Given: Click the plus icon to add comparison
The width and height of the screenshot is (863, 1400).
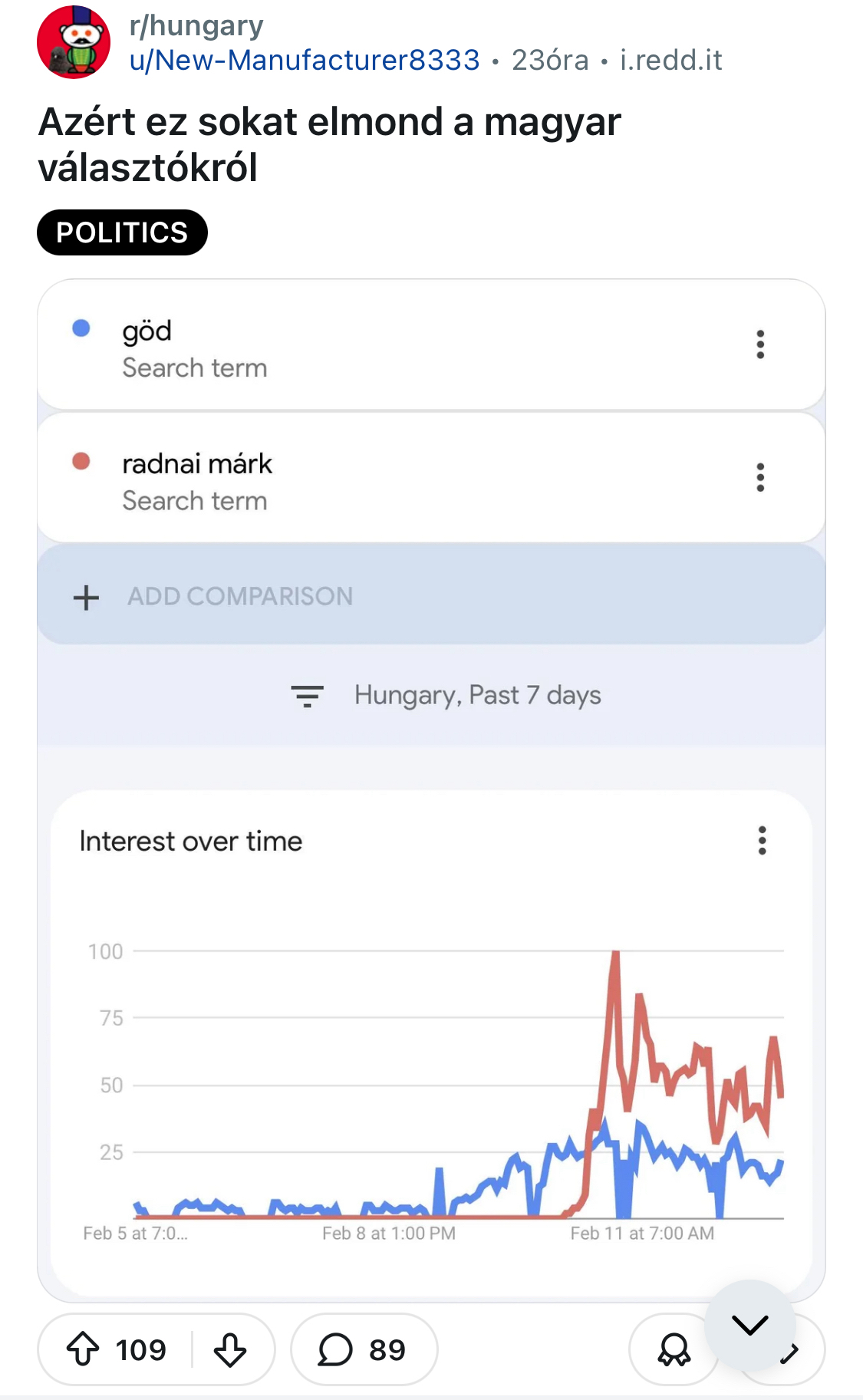Looking at the screenshot, I should pos(87,597).
